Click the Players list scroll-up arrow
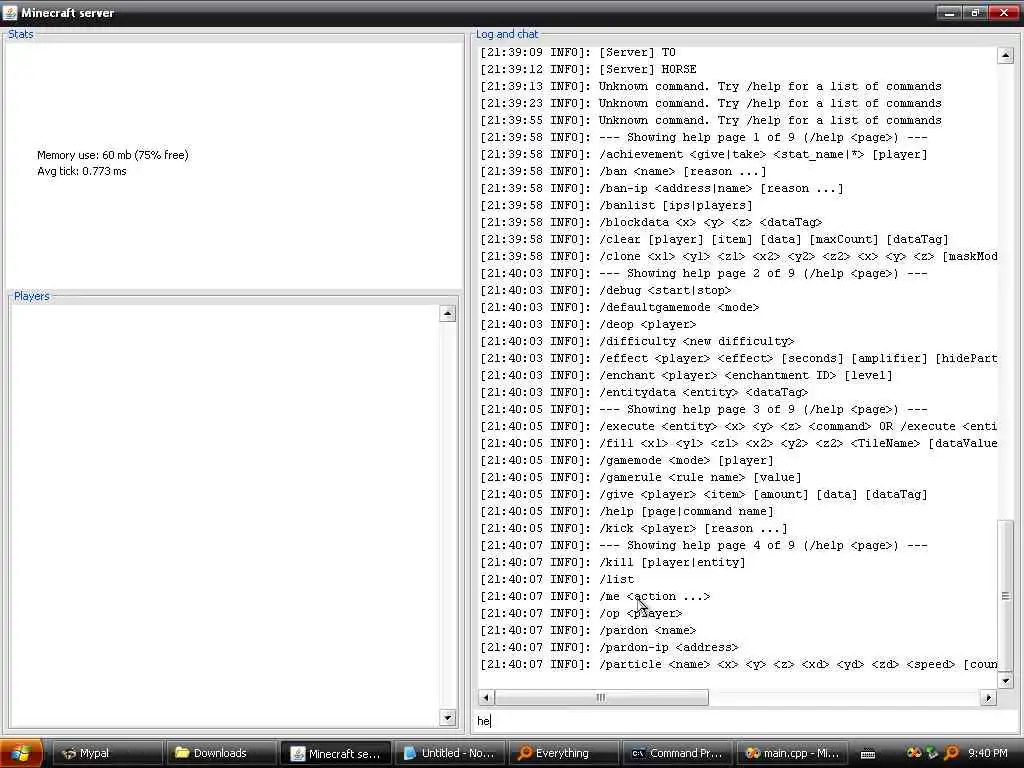Image resolution: width=1024 pixels, height=768 pixels. click(x=447, y=313)
